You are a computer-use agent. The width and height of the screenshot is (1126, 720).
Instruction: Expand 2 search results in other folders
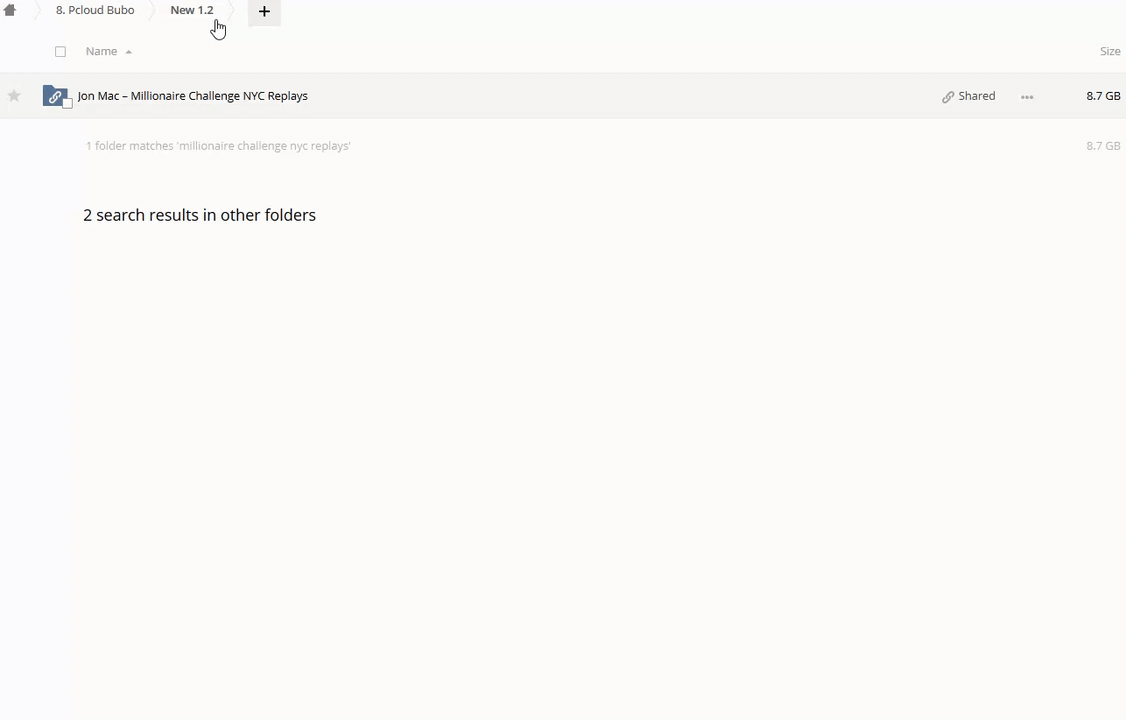click(200, 215)
